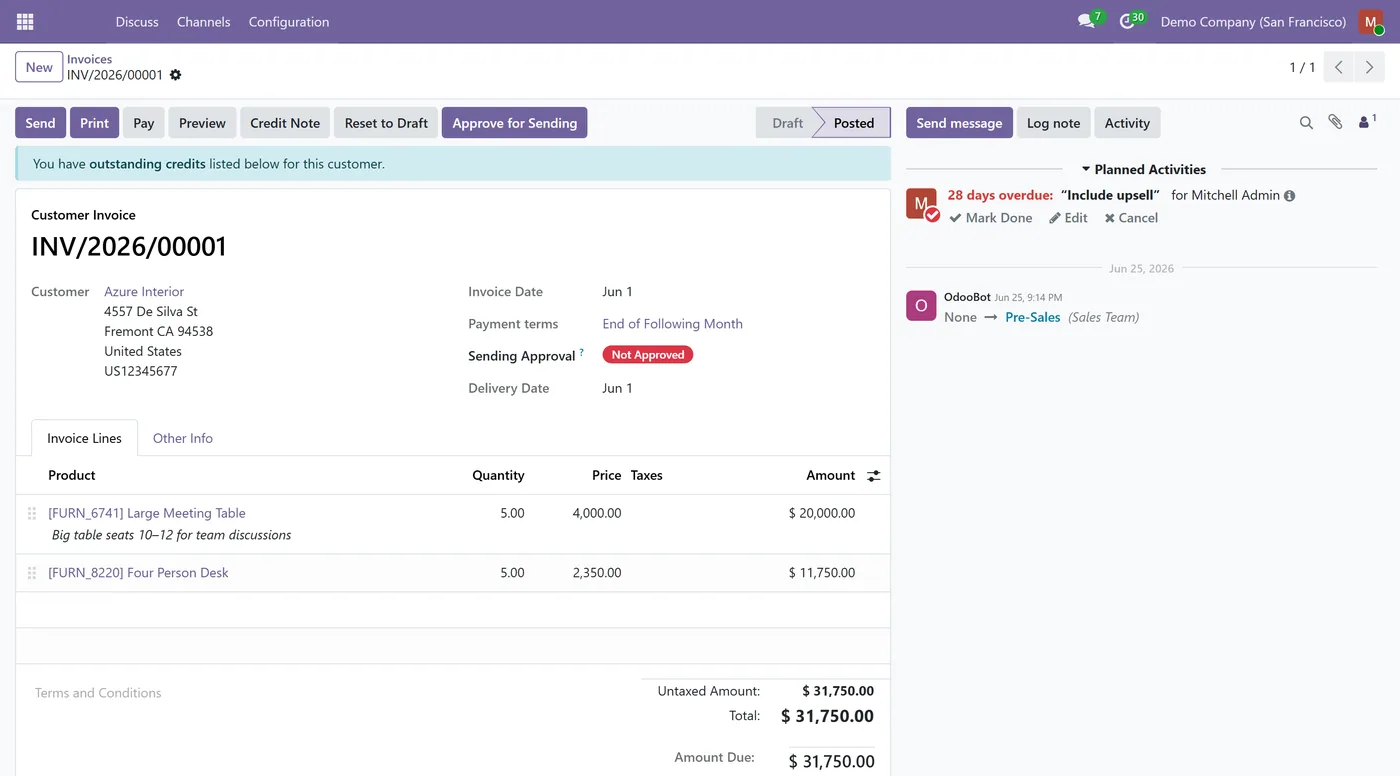Go to next record arrow

tap(1370, 67)
